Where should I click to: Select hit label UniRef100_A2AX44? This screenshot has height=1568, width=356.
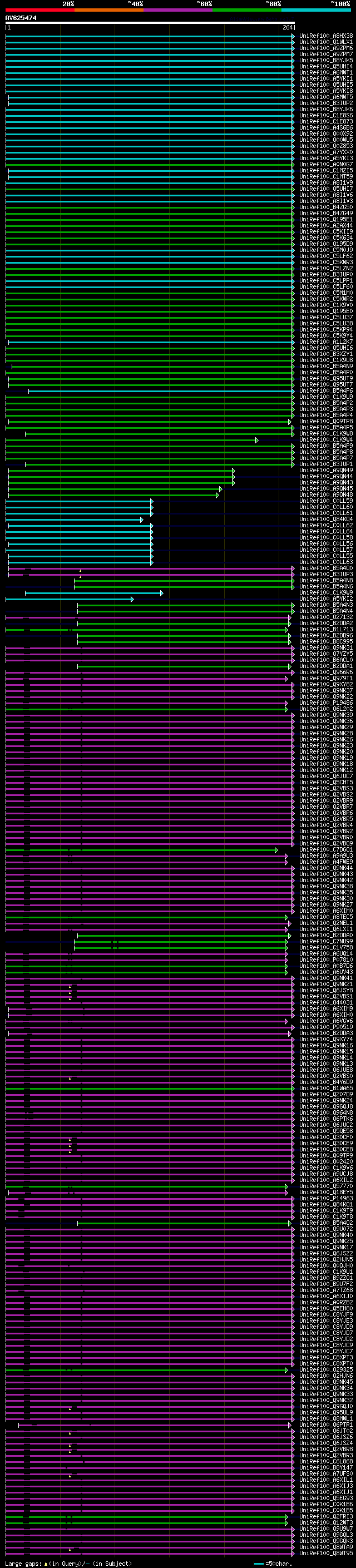326,226
